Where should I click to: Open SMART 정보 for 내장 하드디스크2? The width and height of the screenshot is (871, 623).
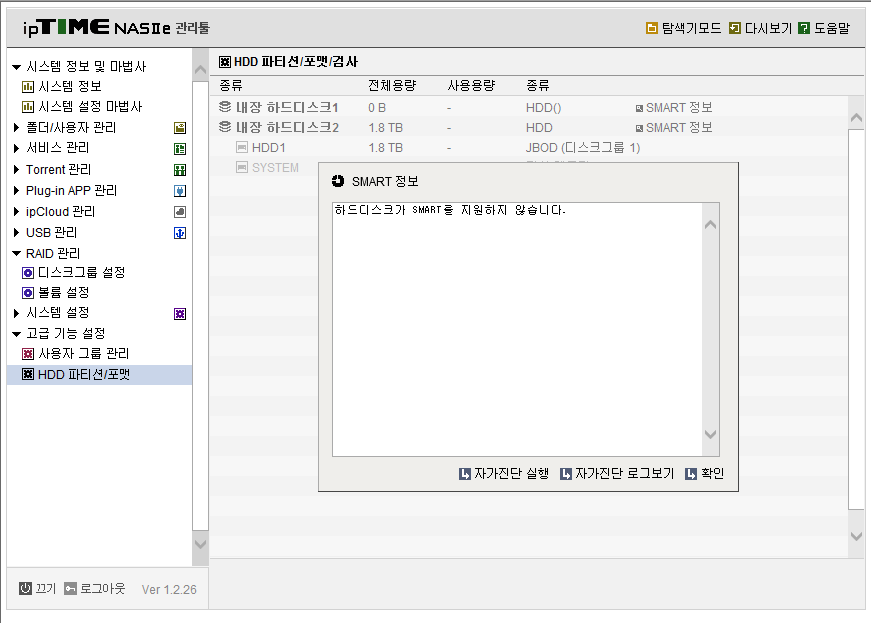[x=674, y=128]
